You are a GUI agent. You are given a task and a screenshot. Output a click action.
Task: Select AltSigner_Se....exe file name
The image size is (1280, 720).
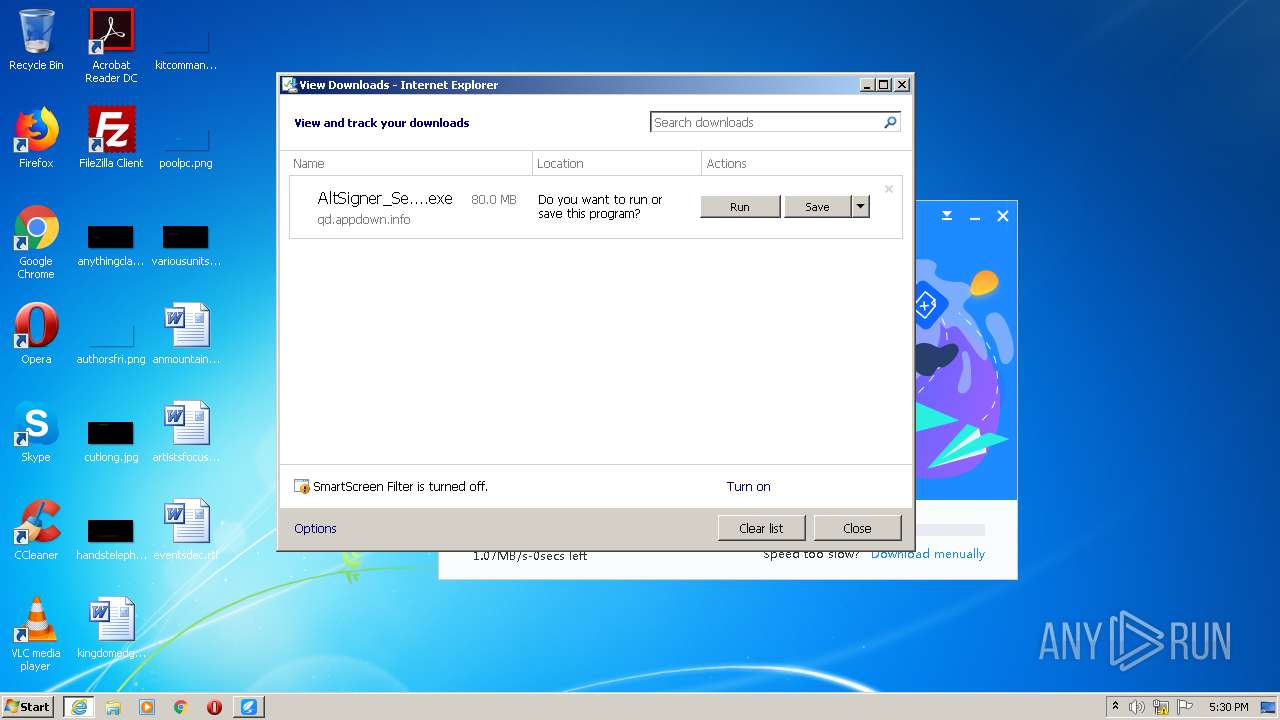(x=385, y=198)
